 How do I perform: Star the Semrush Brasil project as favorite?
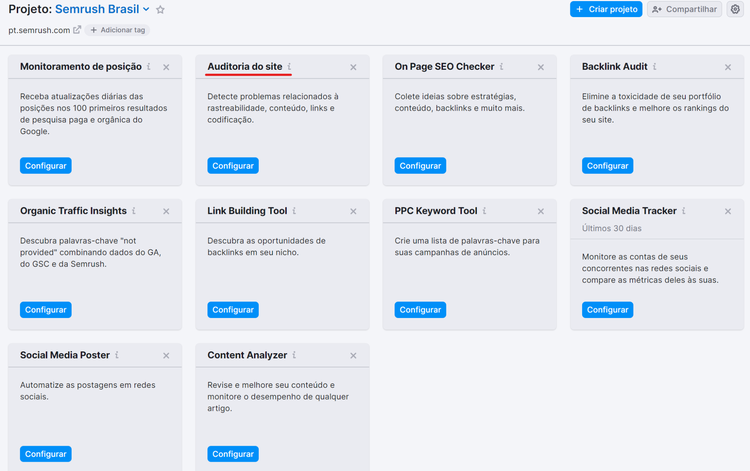(160, 10)
